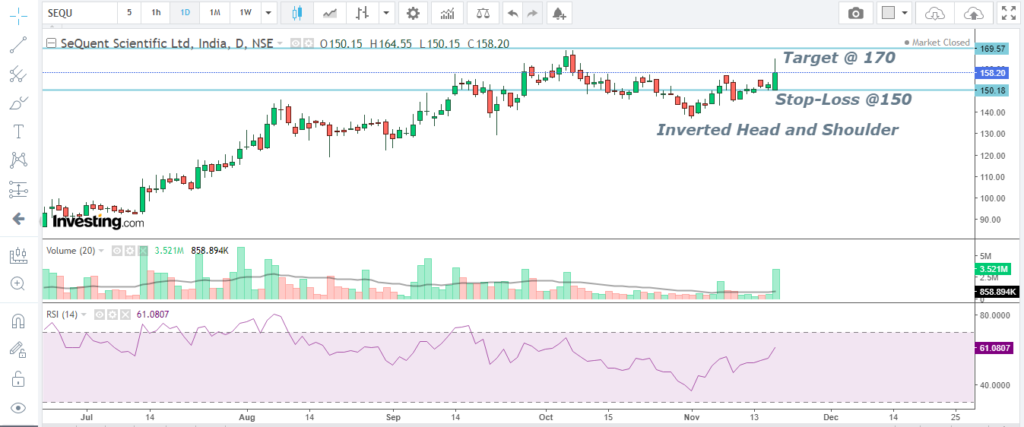The width and height of the screenshot is (1024, 427).
Task: Hide all drawings using the eye icon
Action: [17, 408]
